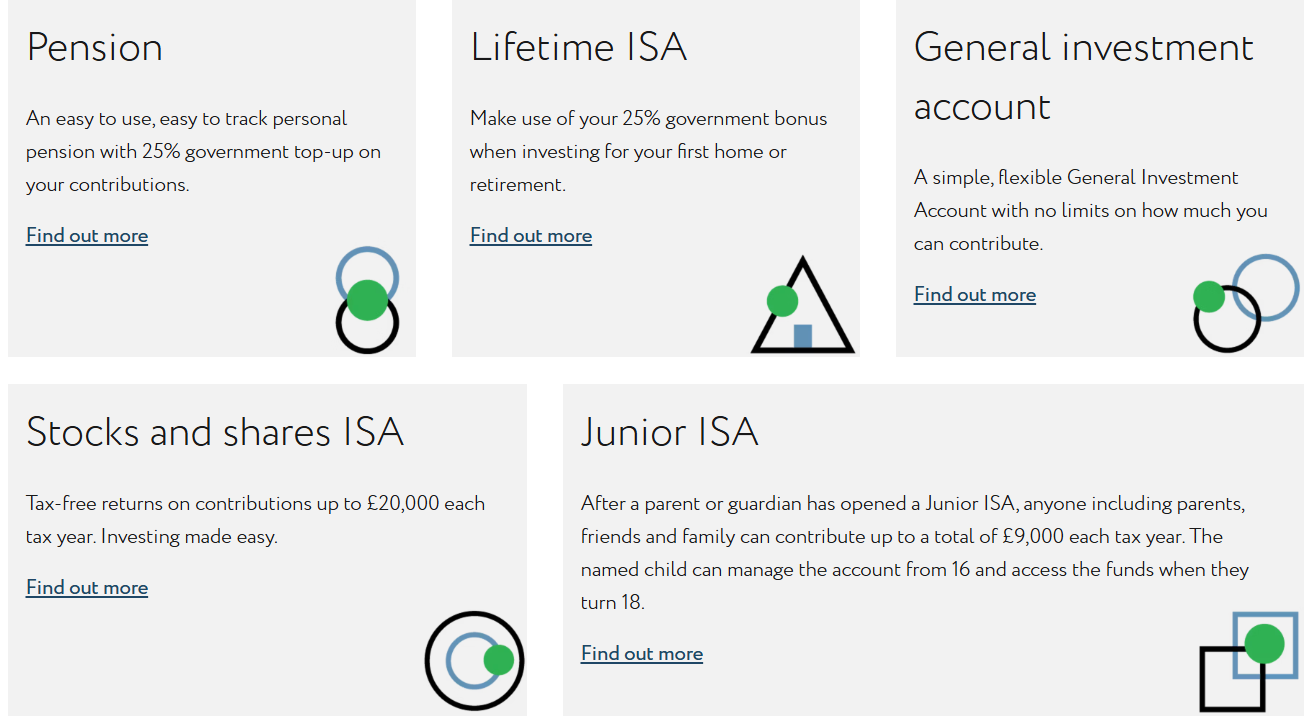Viewport: 1309px width, 728px height.
Task: Follow Find out more for Stocks and shares ISA
Action: [87, 588]
